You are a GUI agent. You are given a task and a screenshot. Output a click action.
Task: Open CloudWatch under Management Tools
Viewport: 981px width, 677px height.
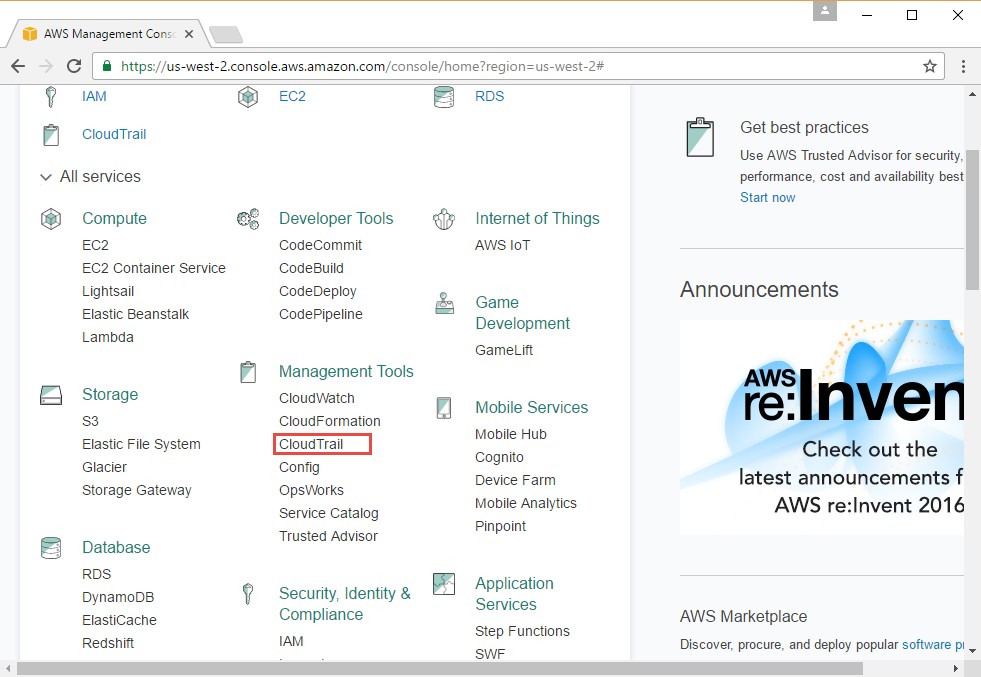tap(317, 399)
